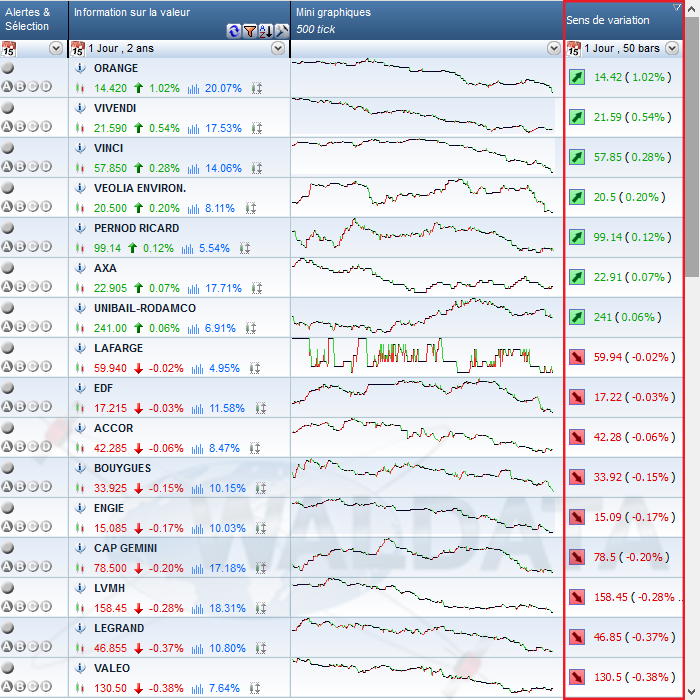Viewport: 700px width, 700px height.
Task: Click the 'Mini graphiques' column header
Action: 427,20
